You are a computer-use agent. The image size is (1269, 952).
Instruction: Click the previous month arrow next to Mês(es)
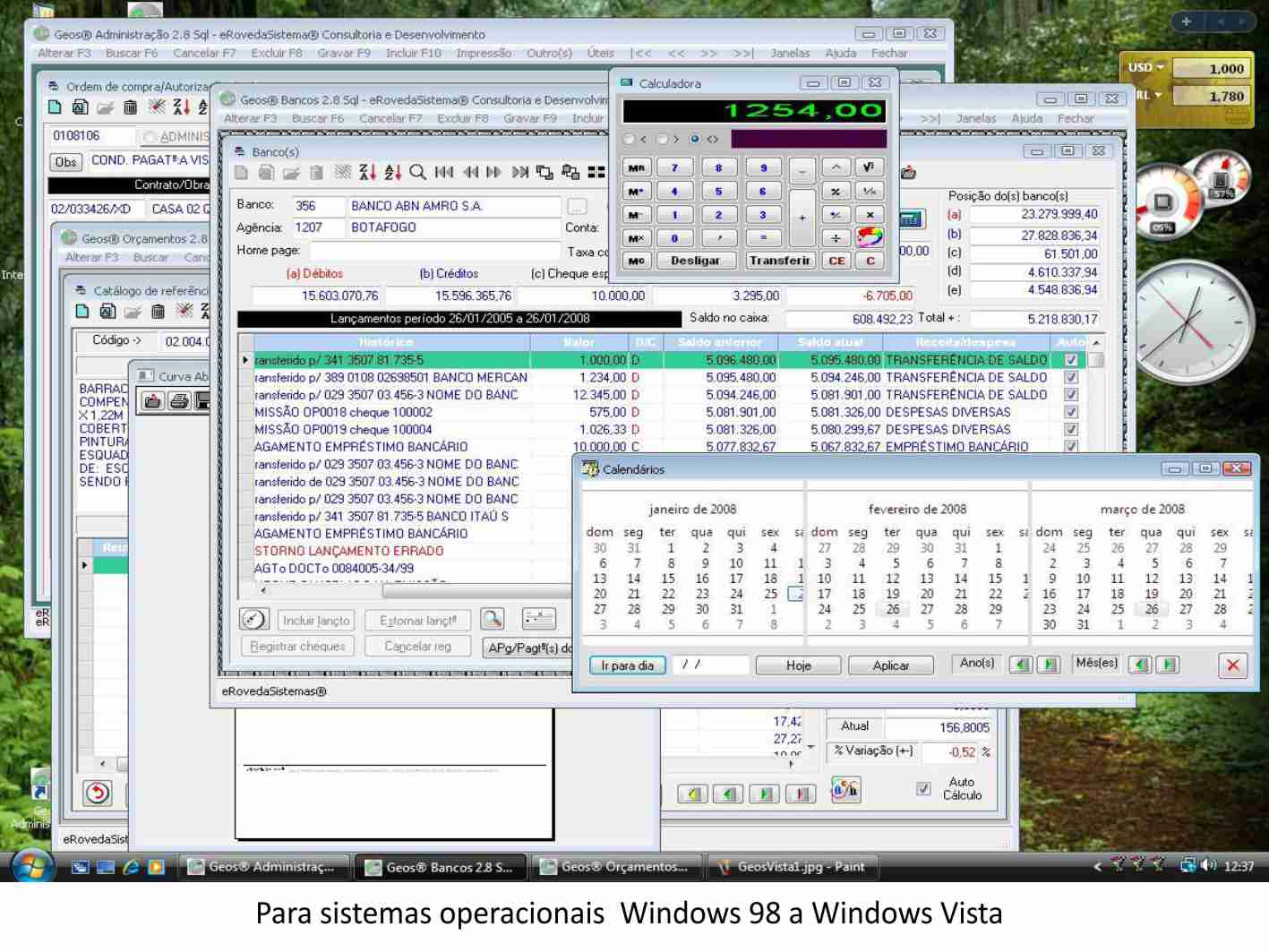[1138, 665]
